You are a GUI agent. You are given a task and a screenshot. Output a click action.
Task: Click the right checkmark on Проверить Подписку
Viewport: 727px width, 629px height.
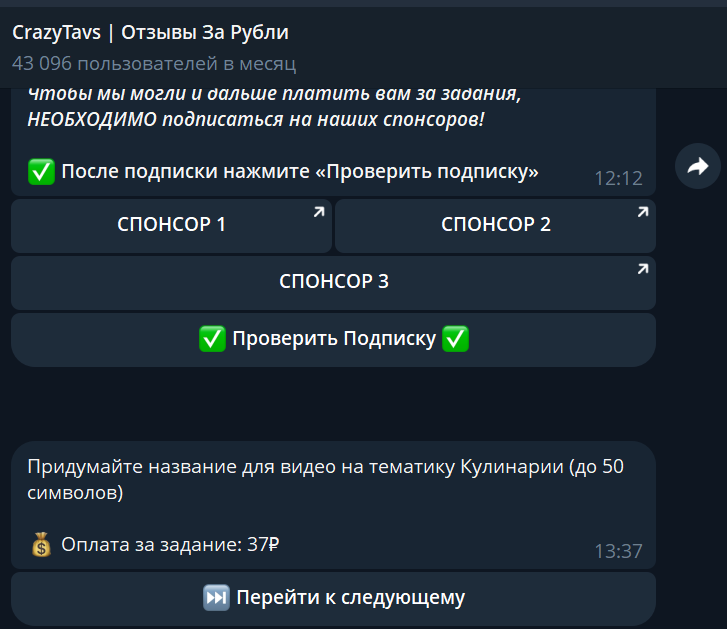pos(456,339)
